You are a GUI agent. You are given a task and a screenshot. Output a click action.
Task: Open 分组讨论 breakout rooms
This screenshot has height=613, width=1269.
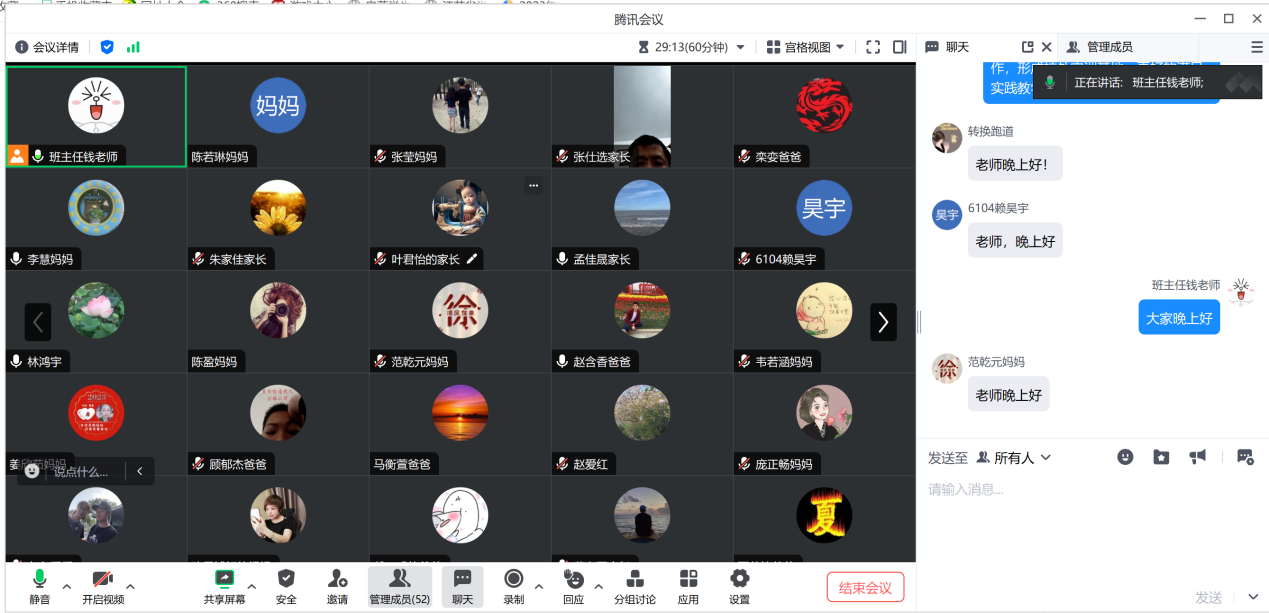[635, 586]
